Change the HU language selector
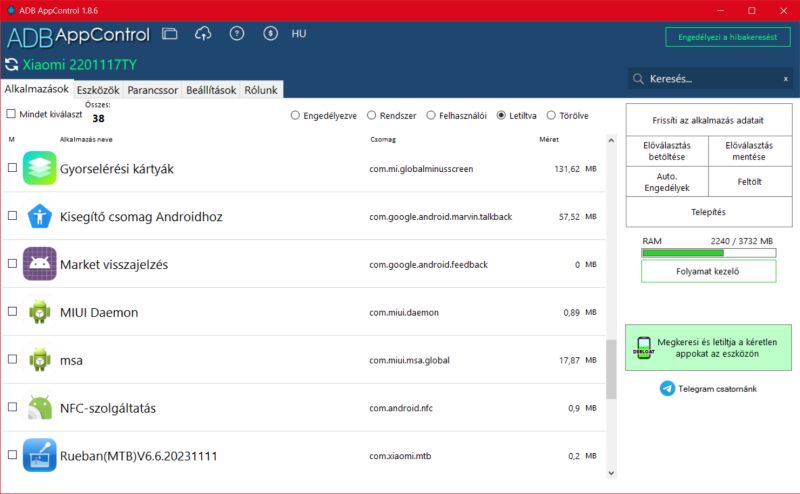This screenshot has height=494, width=800. click(299, 34)
